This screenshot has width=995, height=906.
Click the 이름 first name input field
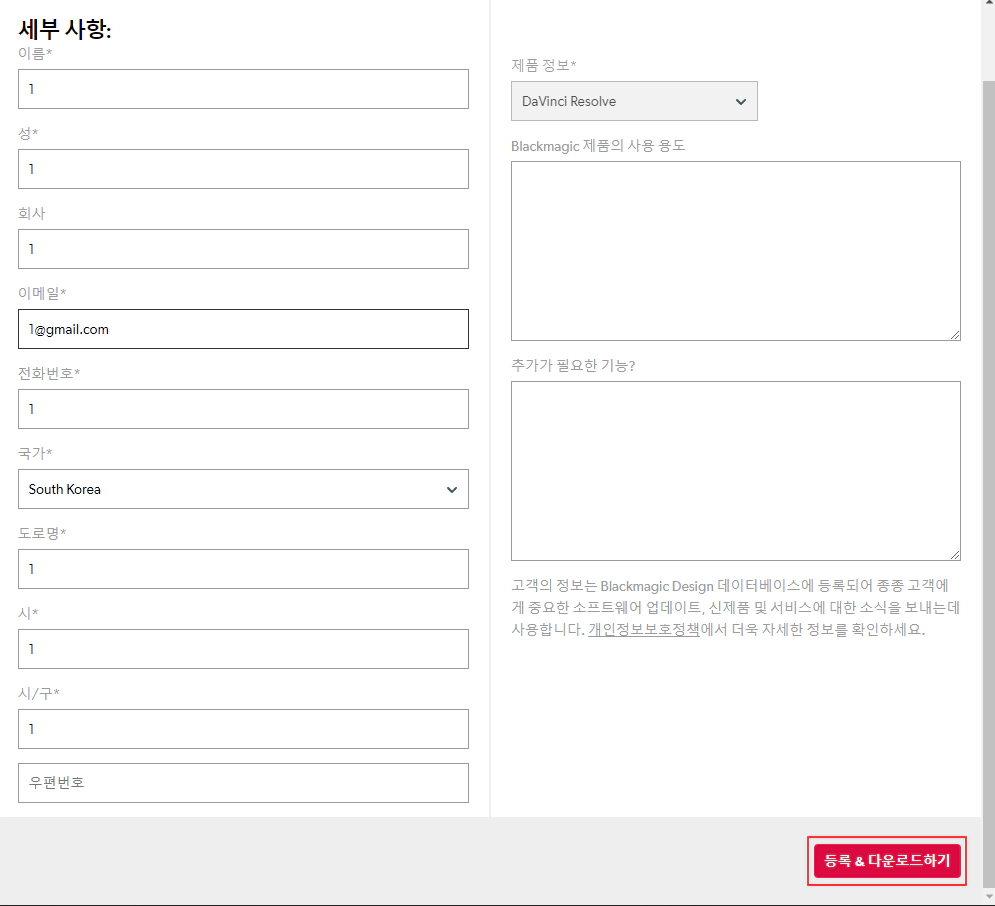(x=243, y=89)
